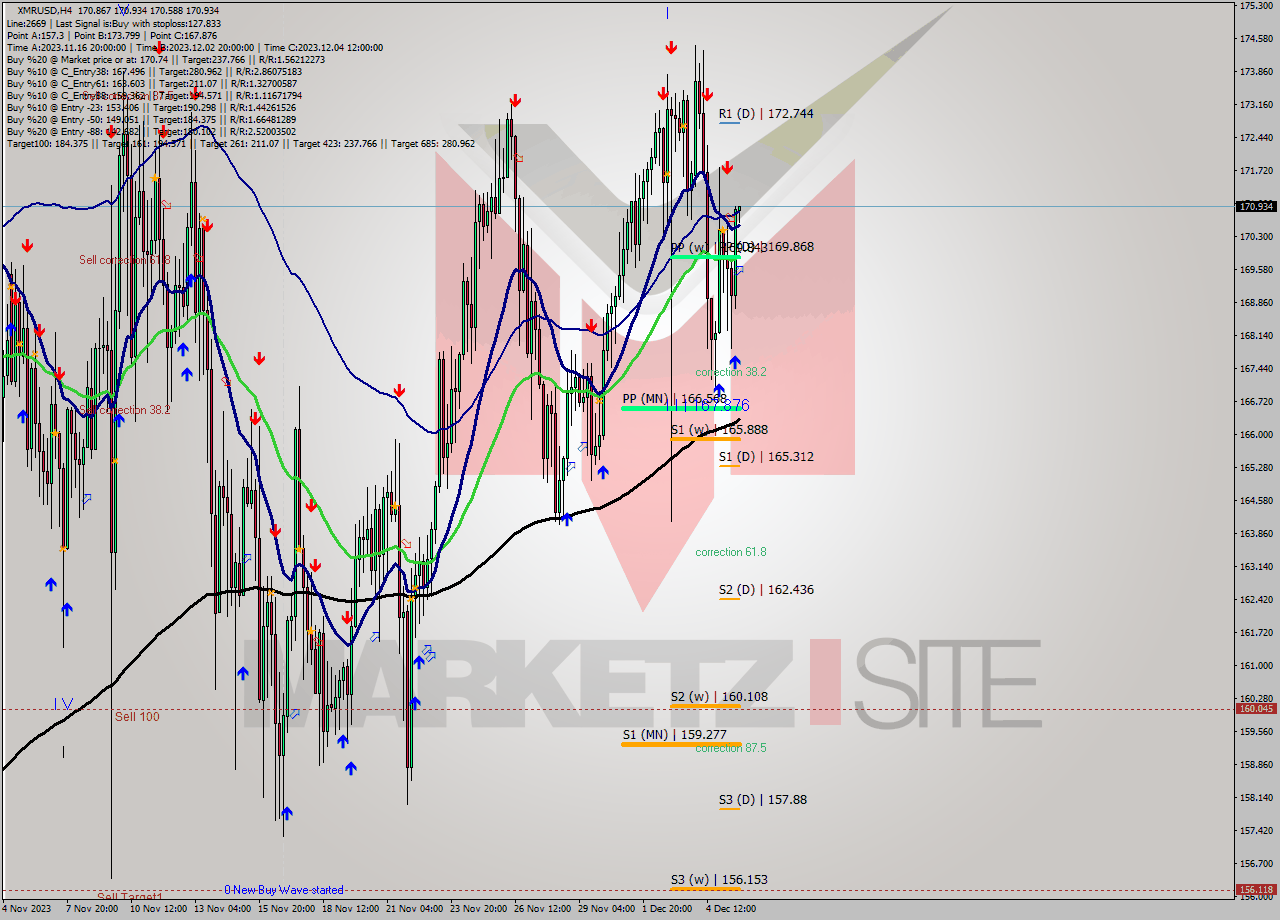The width and height of the screenshot is (1280, 920).
Task: Click 158.140 on the price axis
Action: point(1256,798)
